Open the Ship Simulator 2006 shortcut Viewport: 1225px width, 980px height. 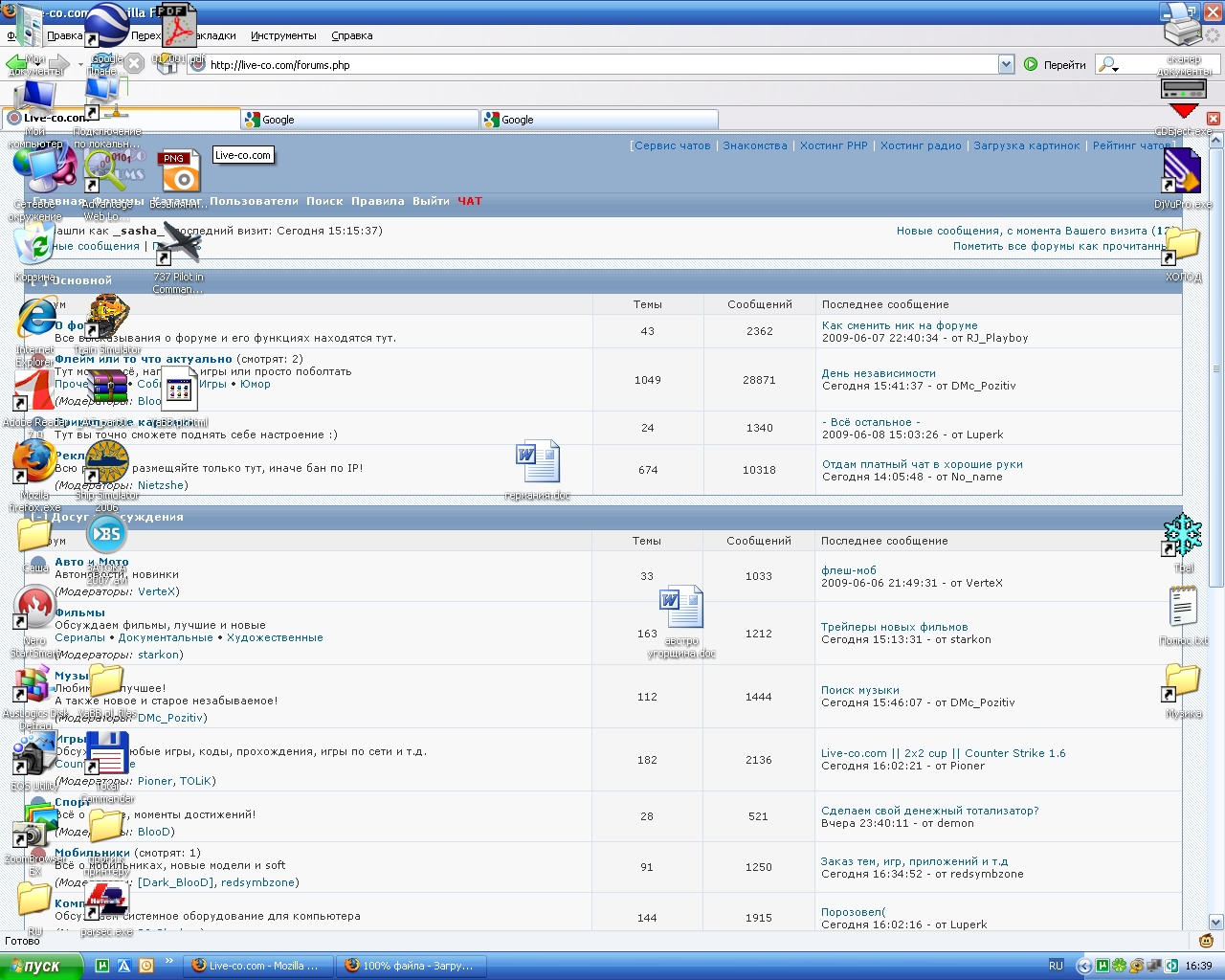click(x=106, y=464)
